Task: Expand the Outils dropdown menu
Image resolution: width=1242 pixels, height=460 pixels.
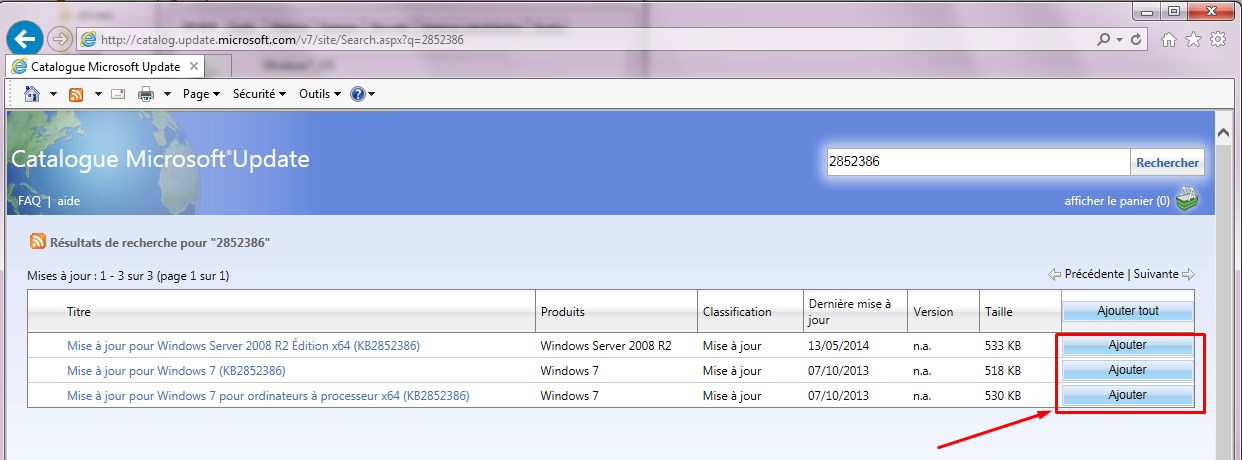Action: (320, 94)
